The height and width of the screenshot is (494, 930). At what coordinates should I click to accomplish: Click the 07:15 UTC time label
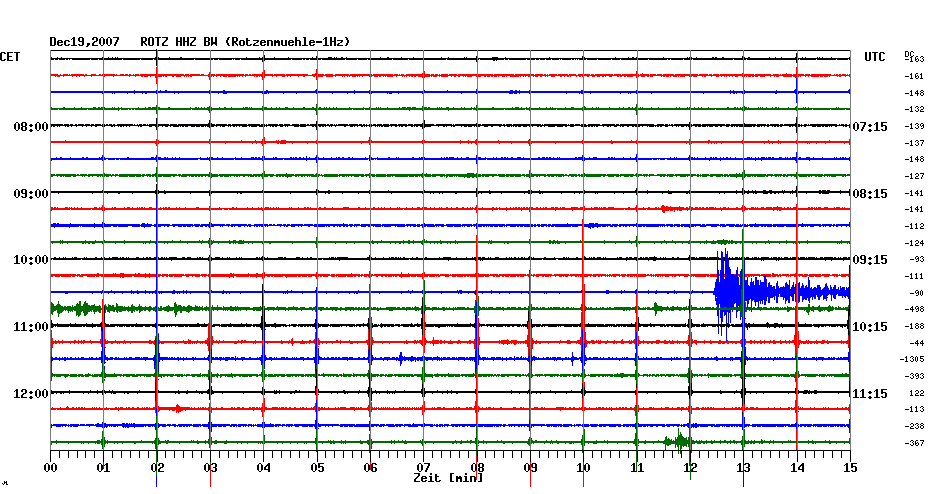click(870, 127)
